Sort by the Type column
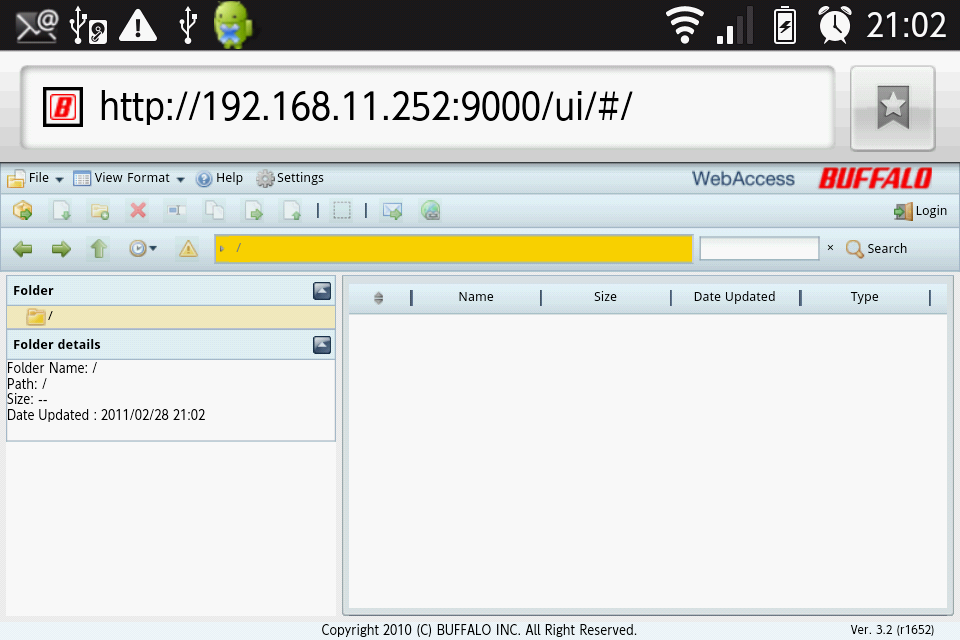 point(864,297)
